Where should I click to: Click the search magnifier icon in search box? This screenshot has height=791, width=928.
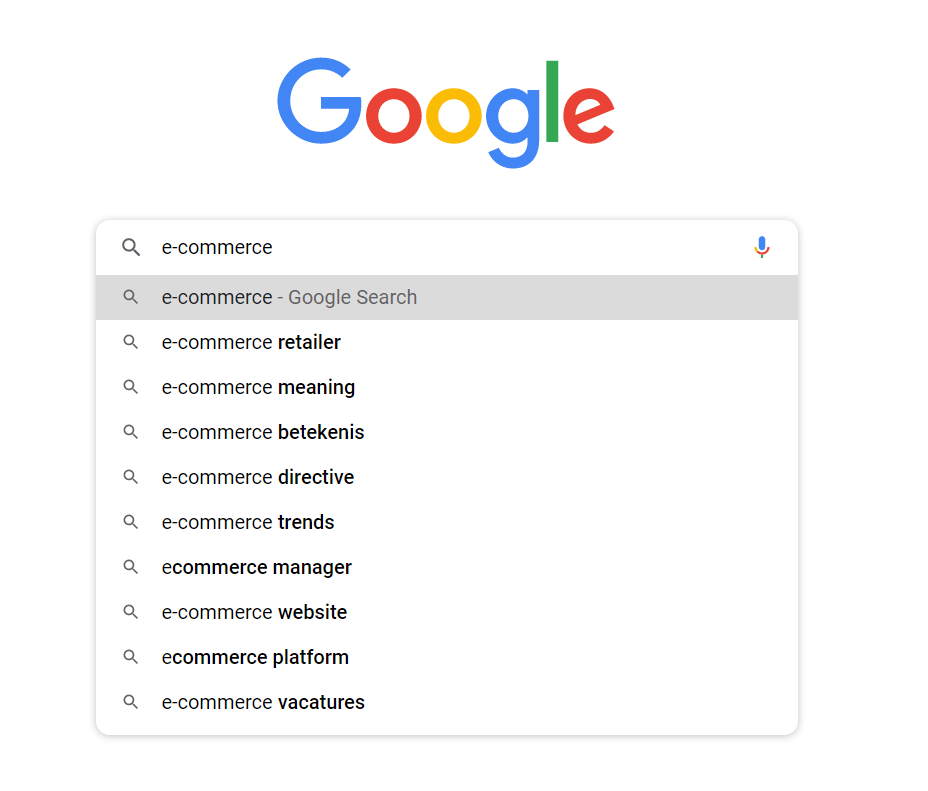click(x=131, y=247)
